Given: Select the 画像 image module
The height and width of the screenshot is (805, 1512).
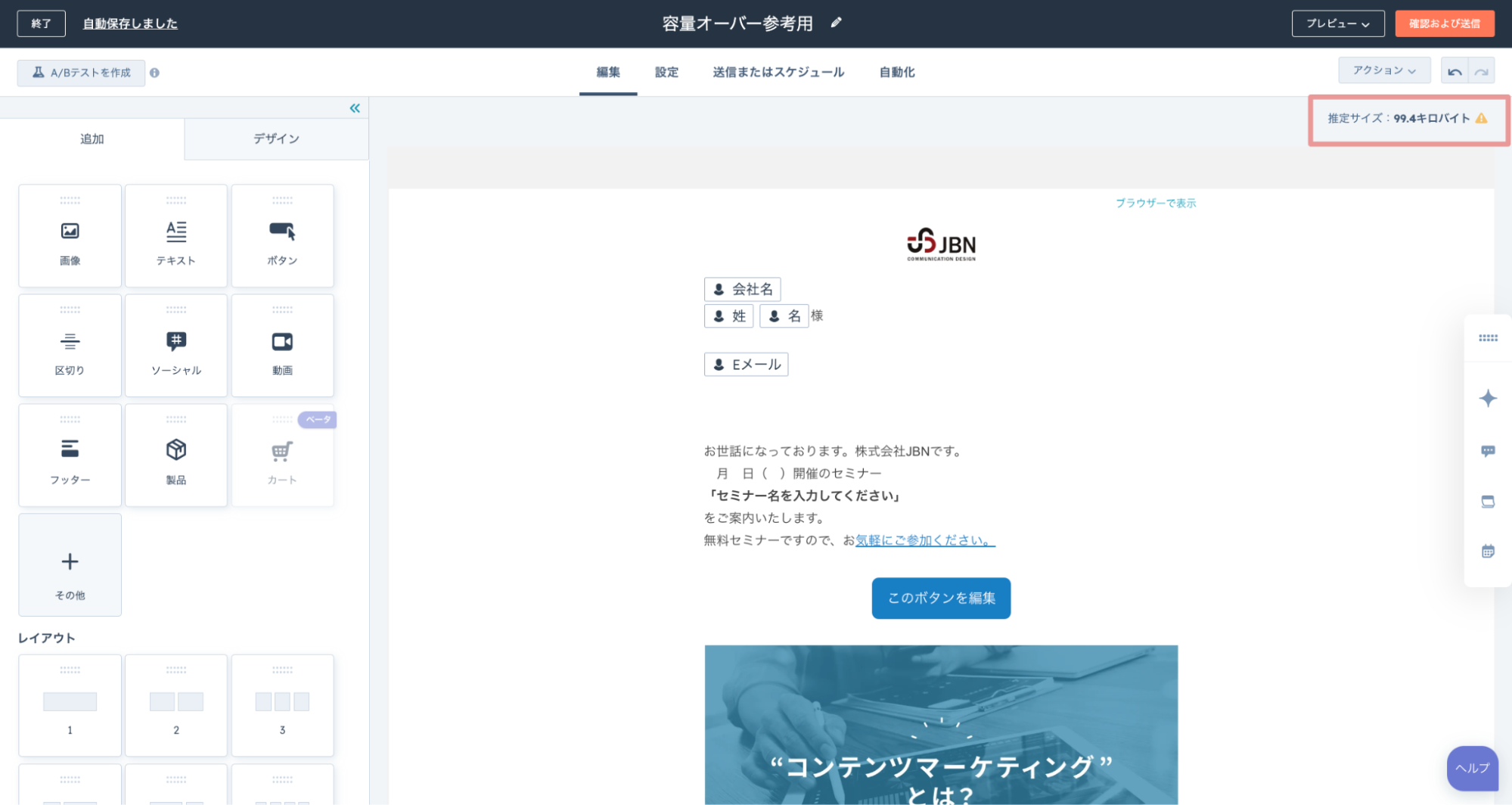Looking at the screenshot, I should [70, 236].
